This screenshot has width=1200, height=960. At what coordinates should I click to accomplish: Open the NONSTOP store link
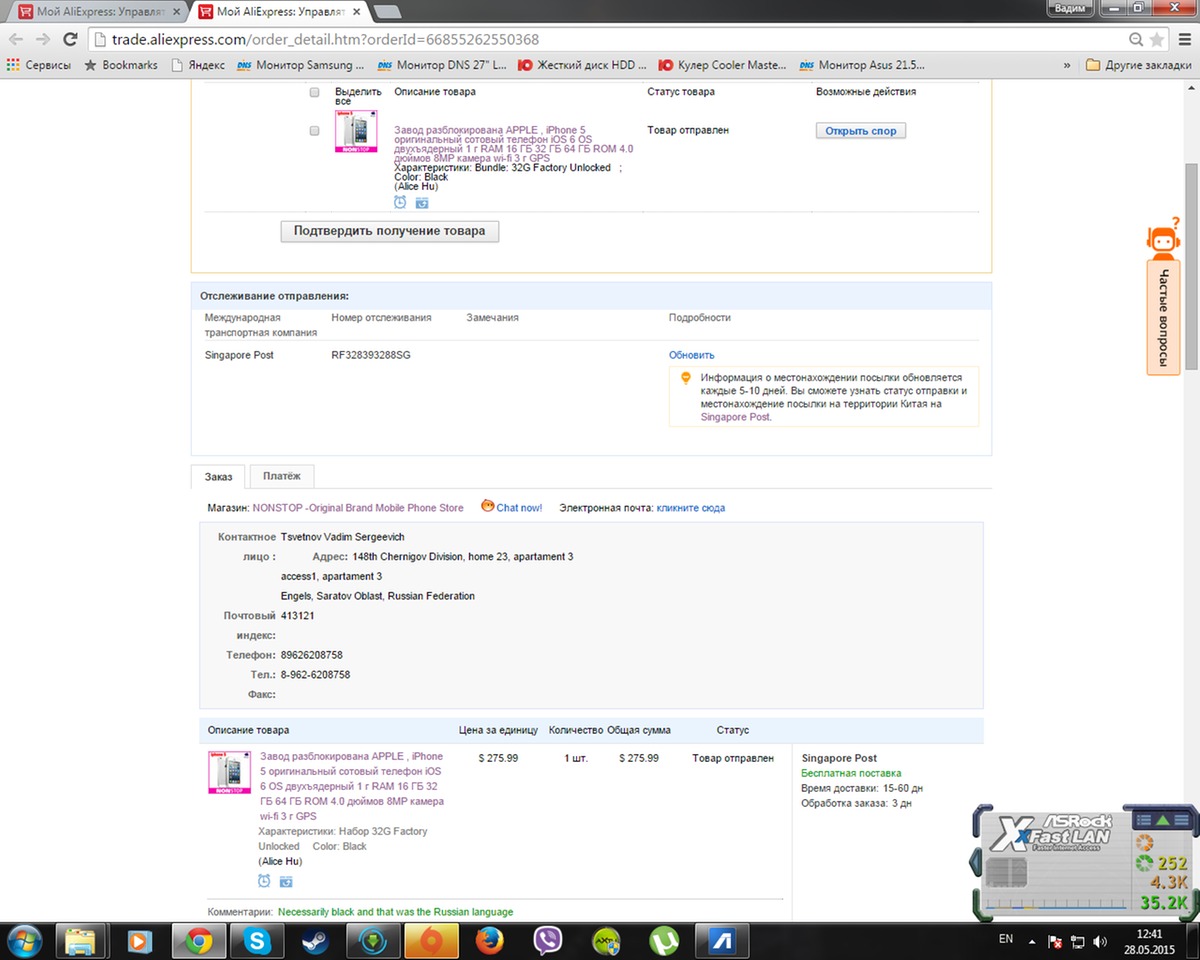tap(358, 508)
